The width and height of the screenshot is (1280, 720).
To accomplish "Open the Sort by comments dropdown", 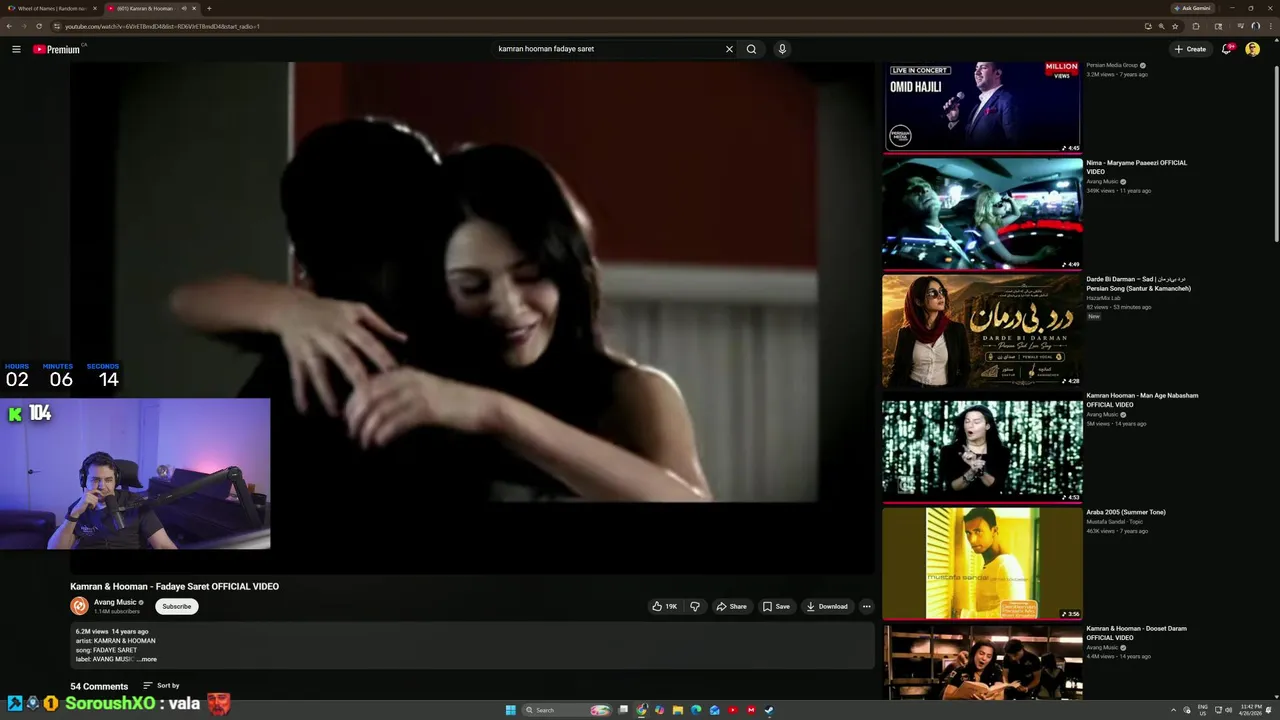I will 161,686.
